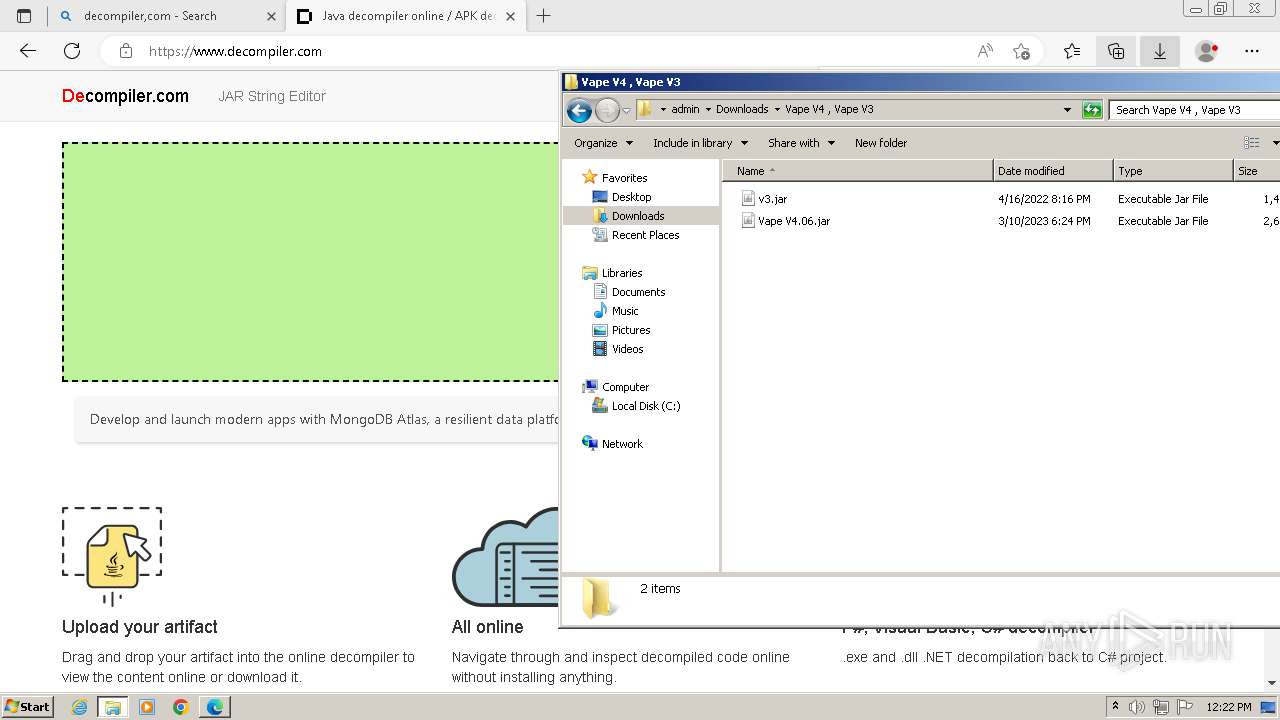The width and height of the screenshot is (1280, 720).
Task: Click the Upload your artifact Java icon
Action: [112, 556]
